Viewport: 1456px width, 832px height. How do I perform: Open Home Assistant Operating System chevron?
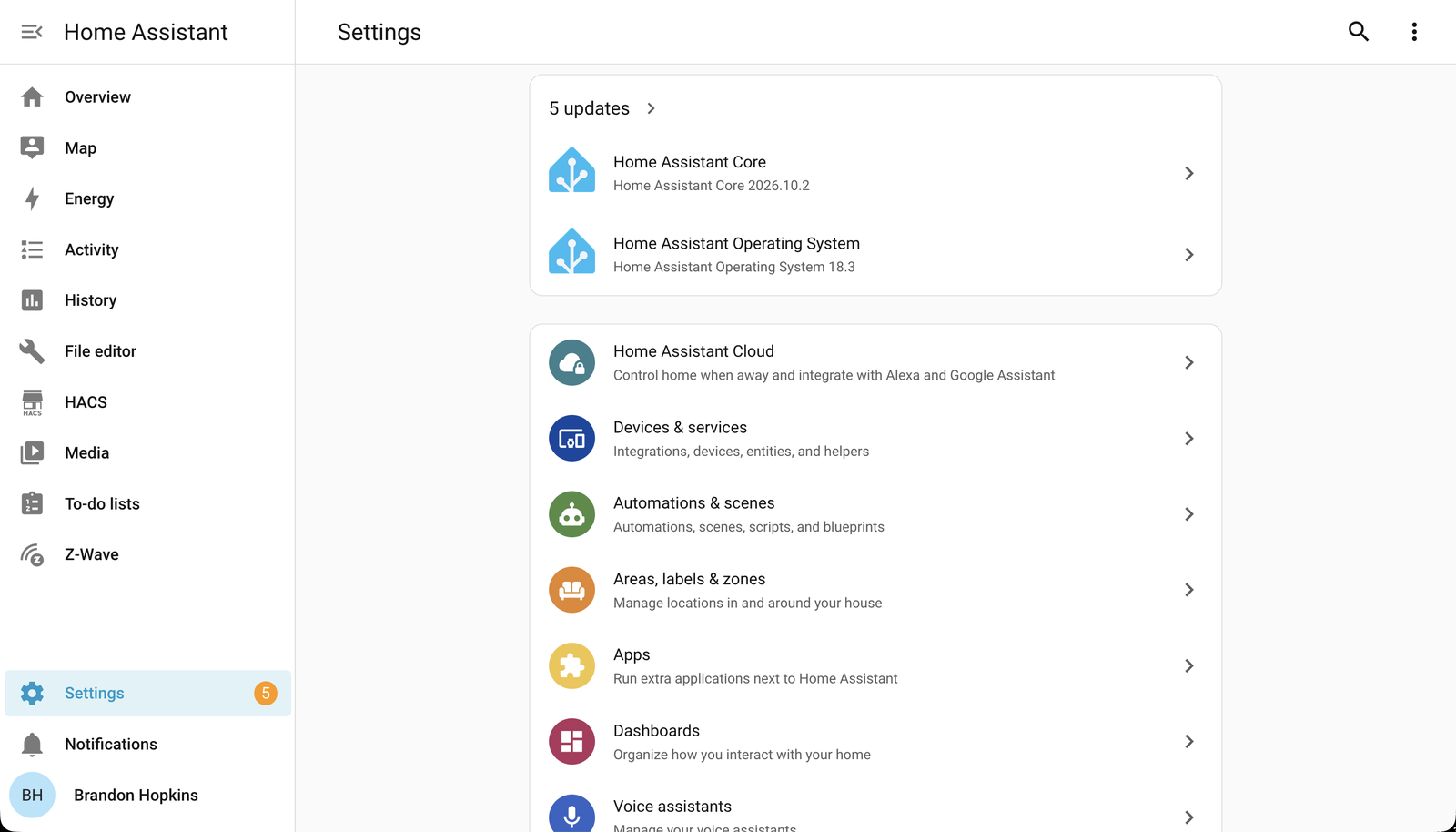[1188, 255]
